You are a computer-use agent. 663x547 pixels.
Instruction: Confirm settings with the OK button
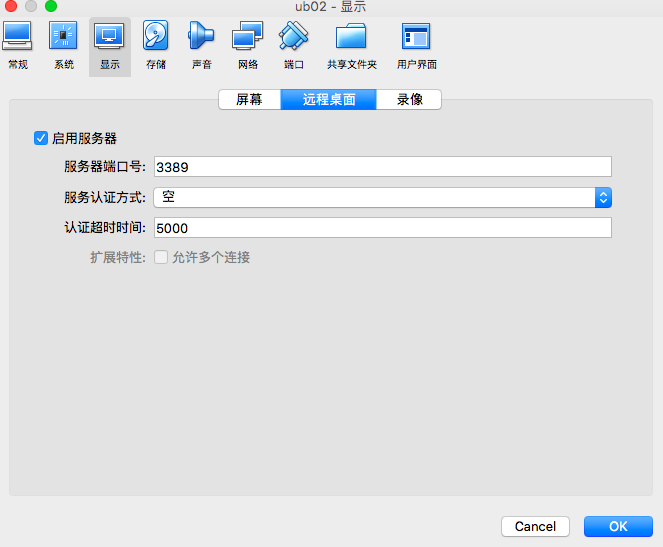pyautogui.click(x=618, y=526)
